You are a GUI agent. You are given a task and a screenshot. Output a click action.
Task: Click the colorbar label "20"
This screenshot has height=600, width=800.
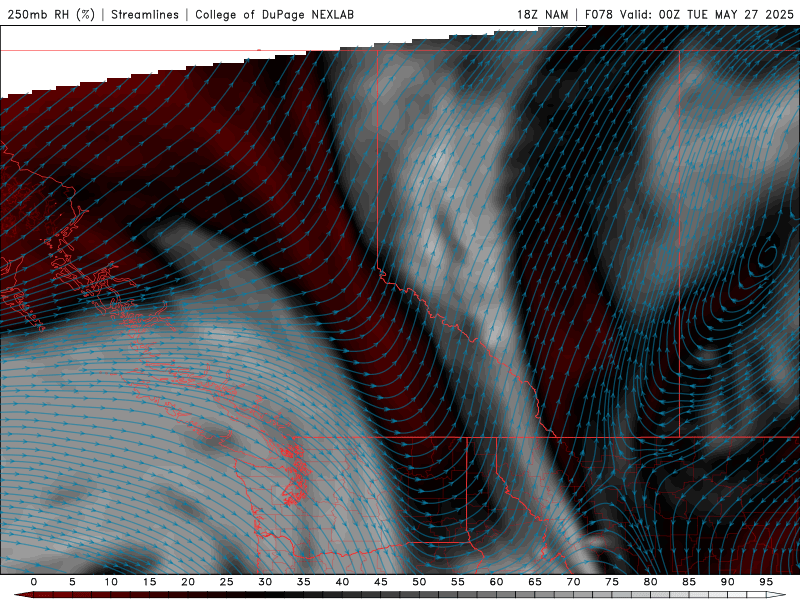point(188,582)
